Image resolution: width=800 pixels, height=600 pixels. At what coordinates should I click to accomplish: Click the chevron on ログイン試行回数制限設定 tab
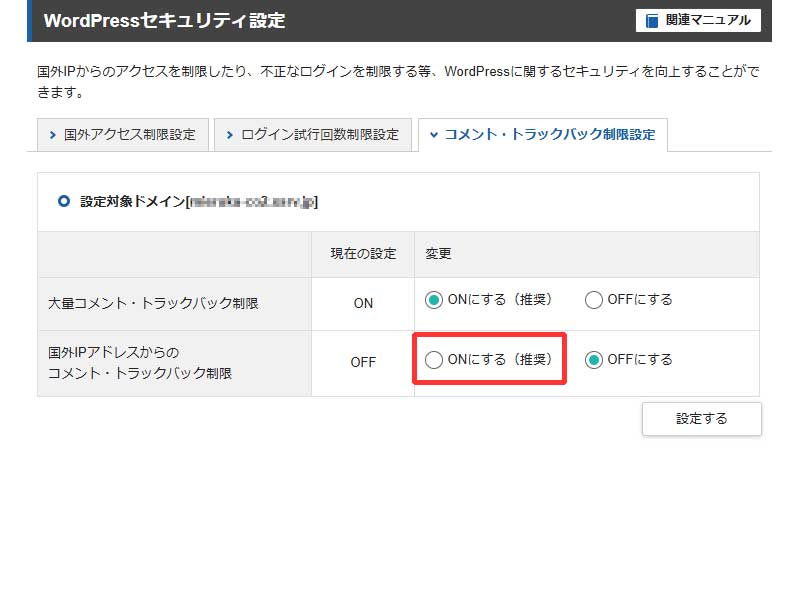230,135
